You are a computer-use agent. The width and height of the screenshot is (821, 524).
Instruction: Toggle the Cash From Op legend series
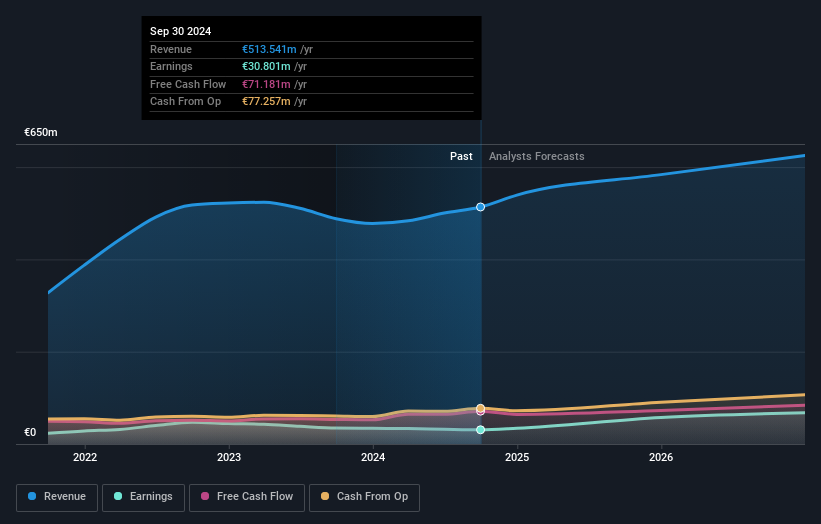tap(364, 497)
